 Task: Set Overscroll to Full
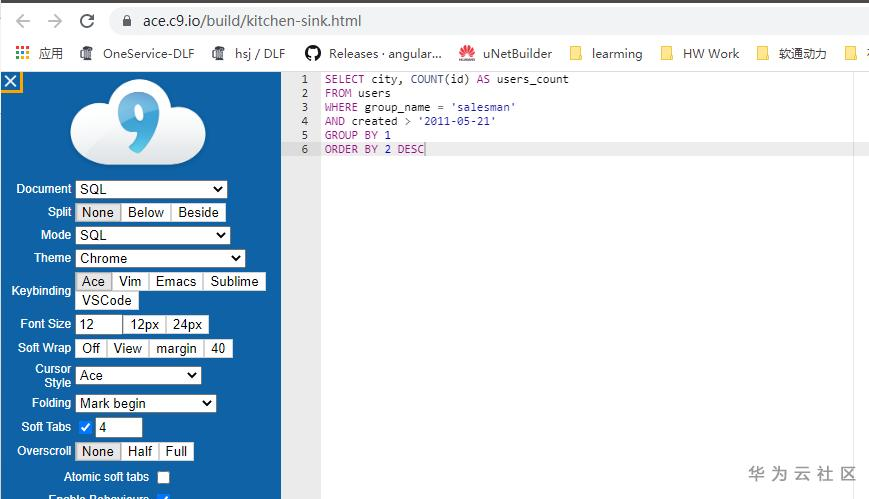(x=176, y=451)
